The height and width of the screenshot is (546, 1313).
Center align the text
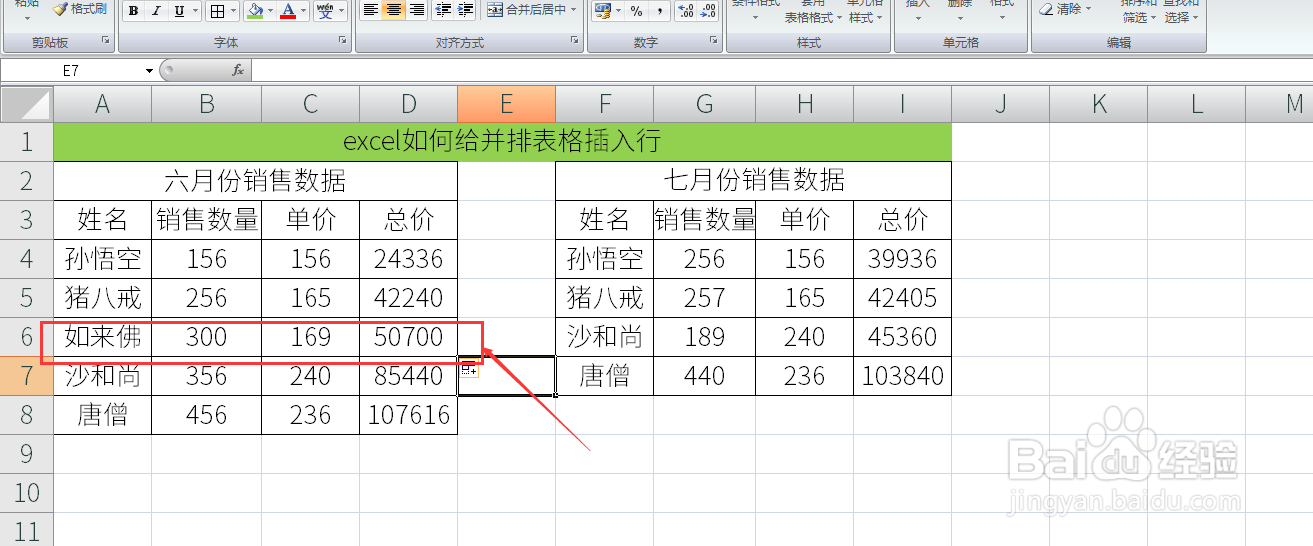coord(394,10)
